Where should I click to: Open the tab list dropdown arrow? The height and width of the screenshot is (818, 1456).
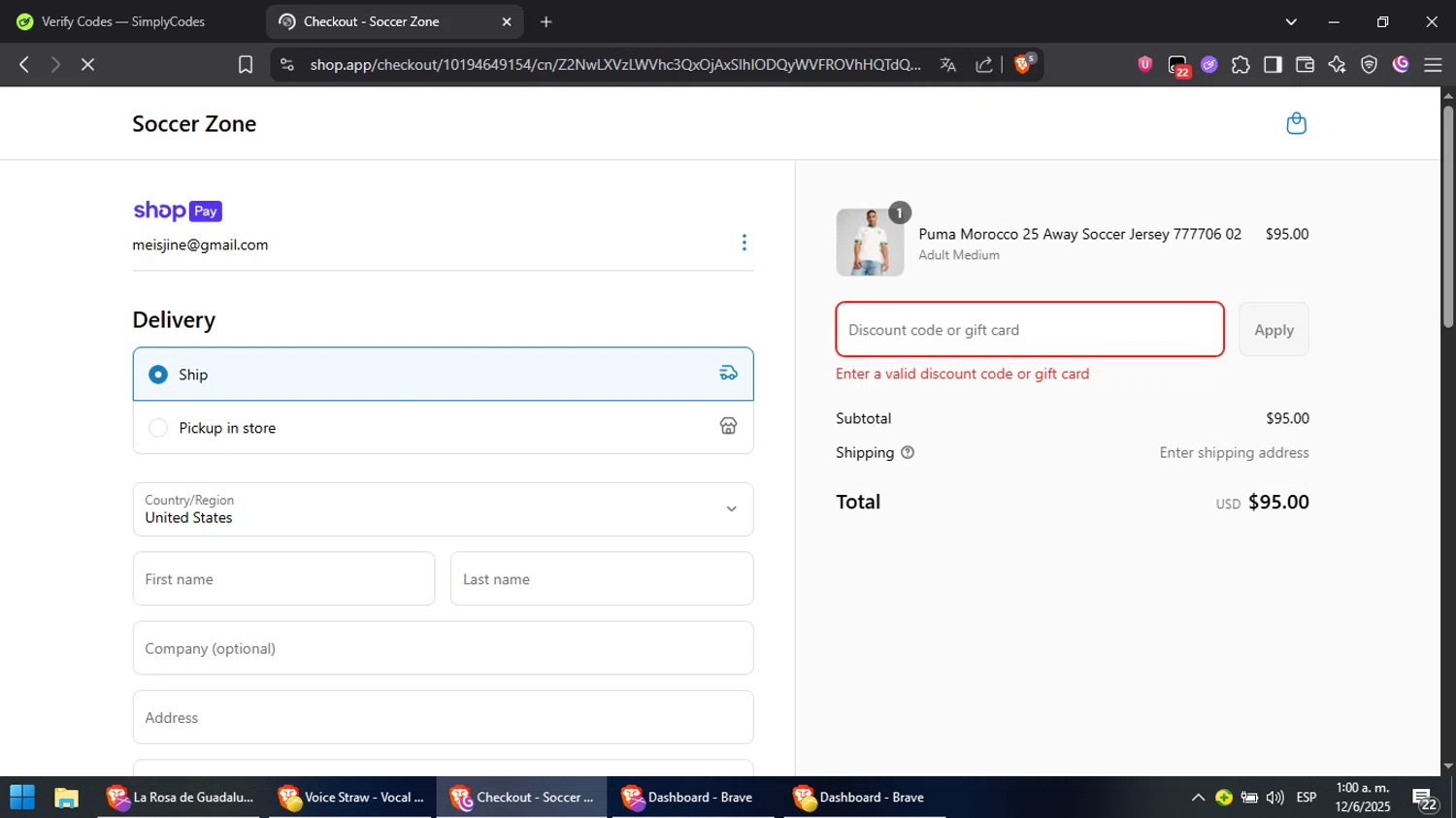point(1291,21)
